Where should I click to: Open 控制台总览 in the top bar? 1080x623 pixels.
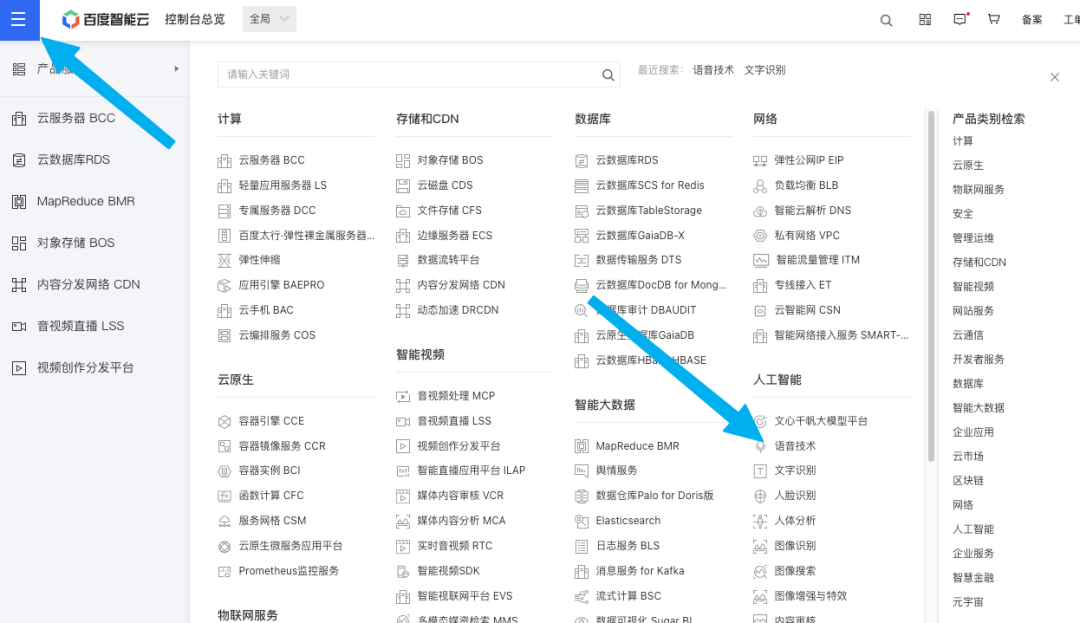coord(195,19)
